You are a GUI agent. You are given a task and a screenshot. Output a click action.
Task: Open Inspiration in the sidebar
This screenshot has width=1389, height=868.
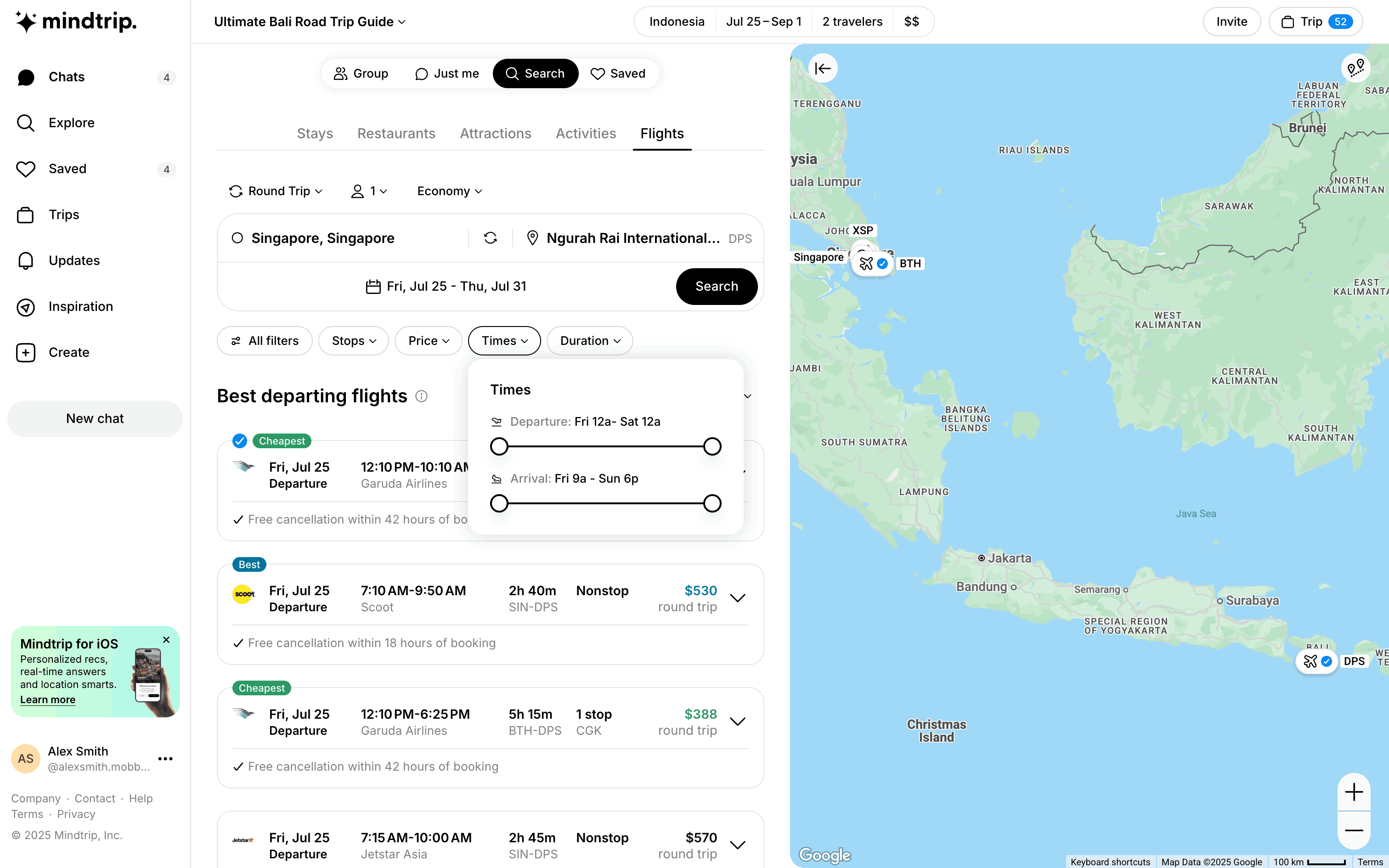[80, 307]
